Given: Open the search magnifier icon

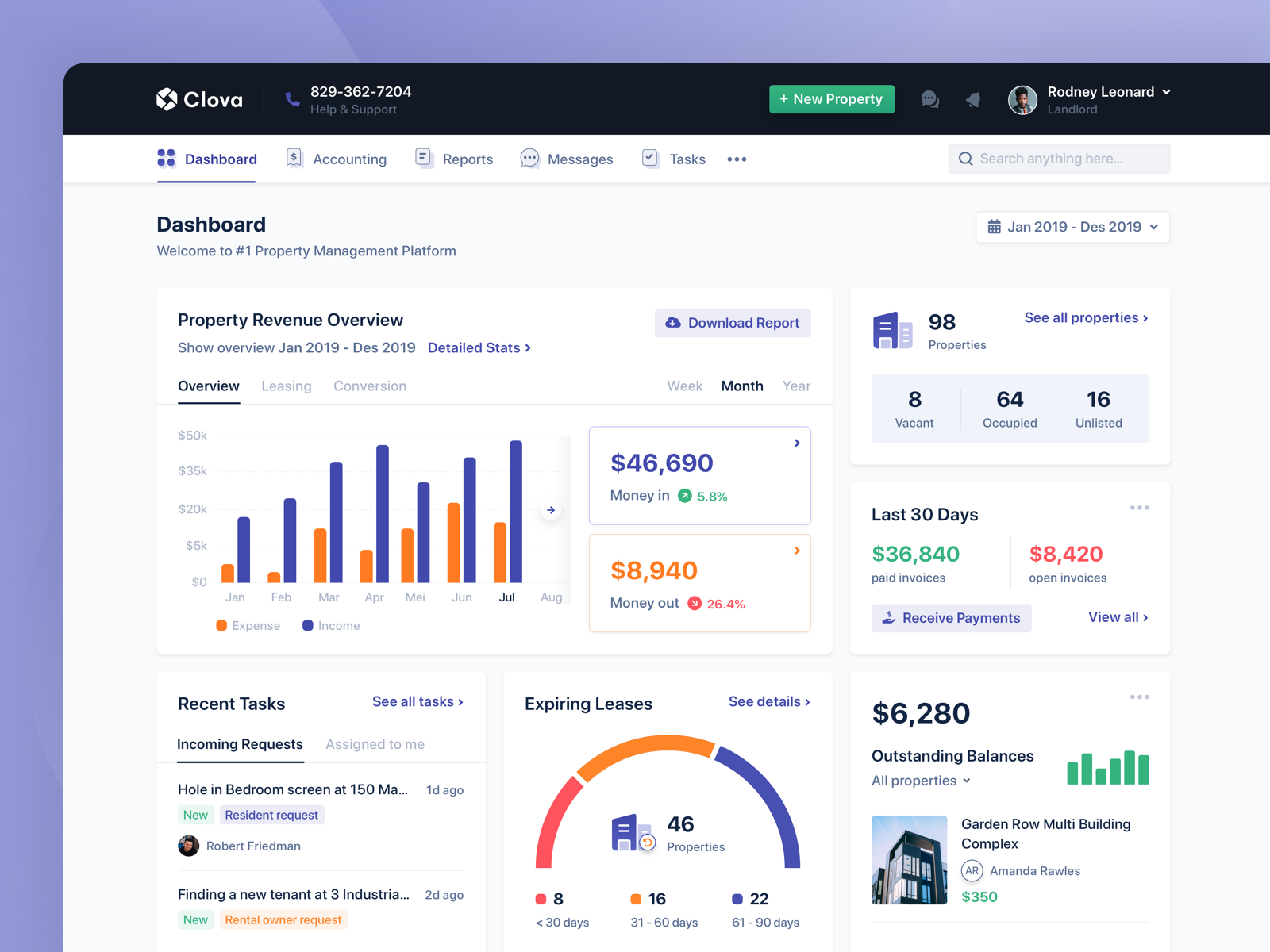Looking at the screenshot, I should (x=966, y=159).
